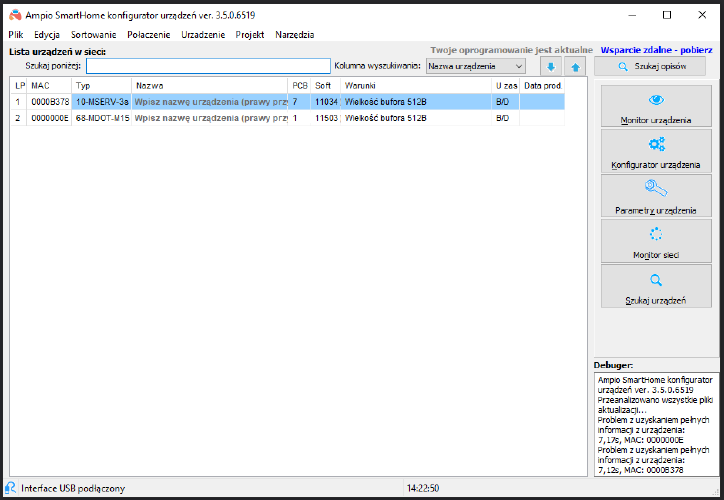The height and width of the screenshot is (500, 724).
Task: Click Interface USB podłączony status text
Action: tap(73, 488)
